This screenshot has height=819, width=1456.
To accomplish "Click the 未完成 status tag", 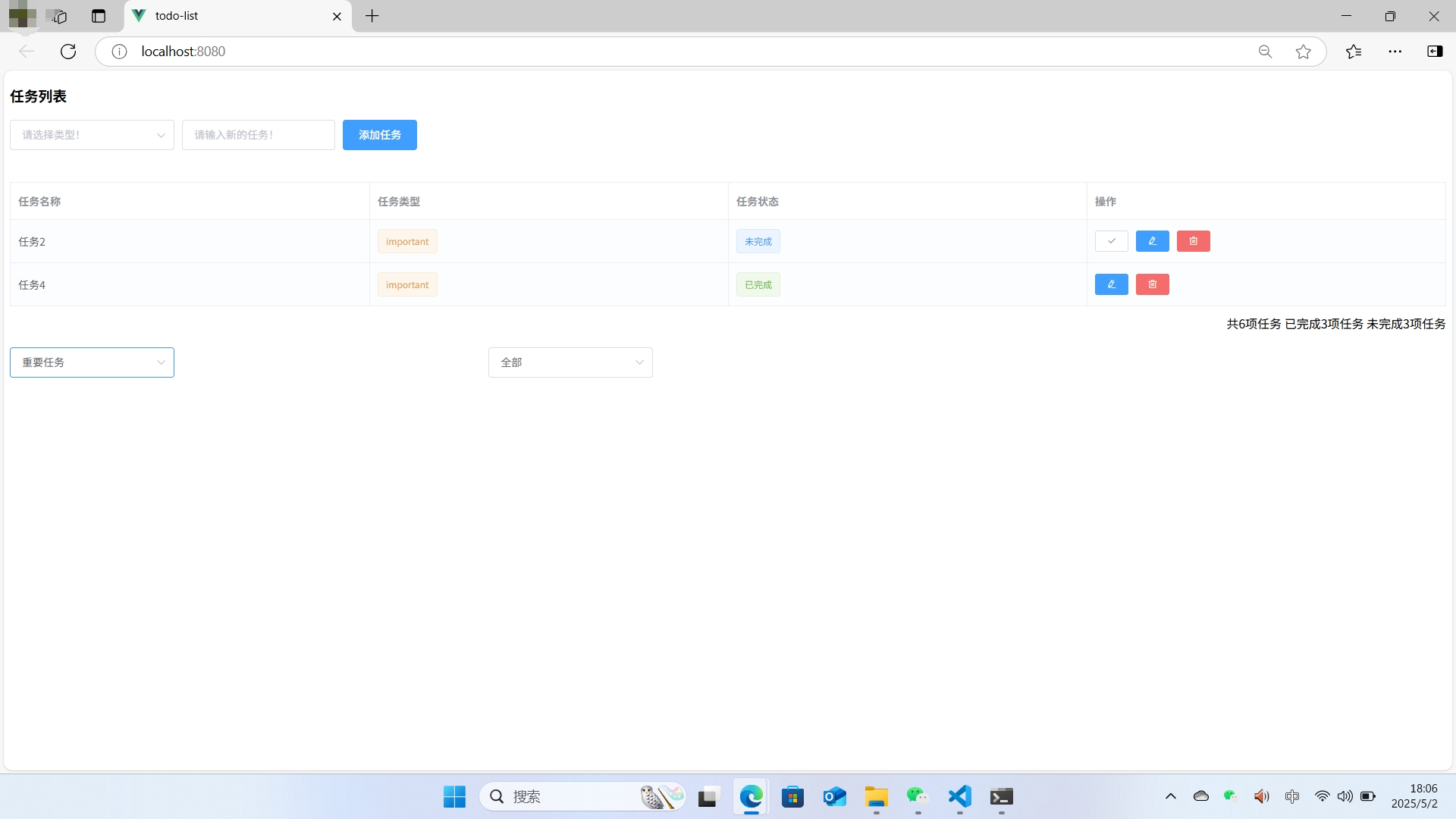I will [758, 241].
